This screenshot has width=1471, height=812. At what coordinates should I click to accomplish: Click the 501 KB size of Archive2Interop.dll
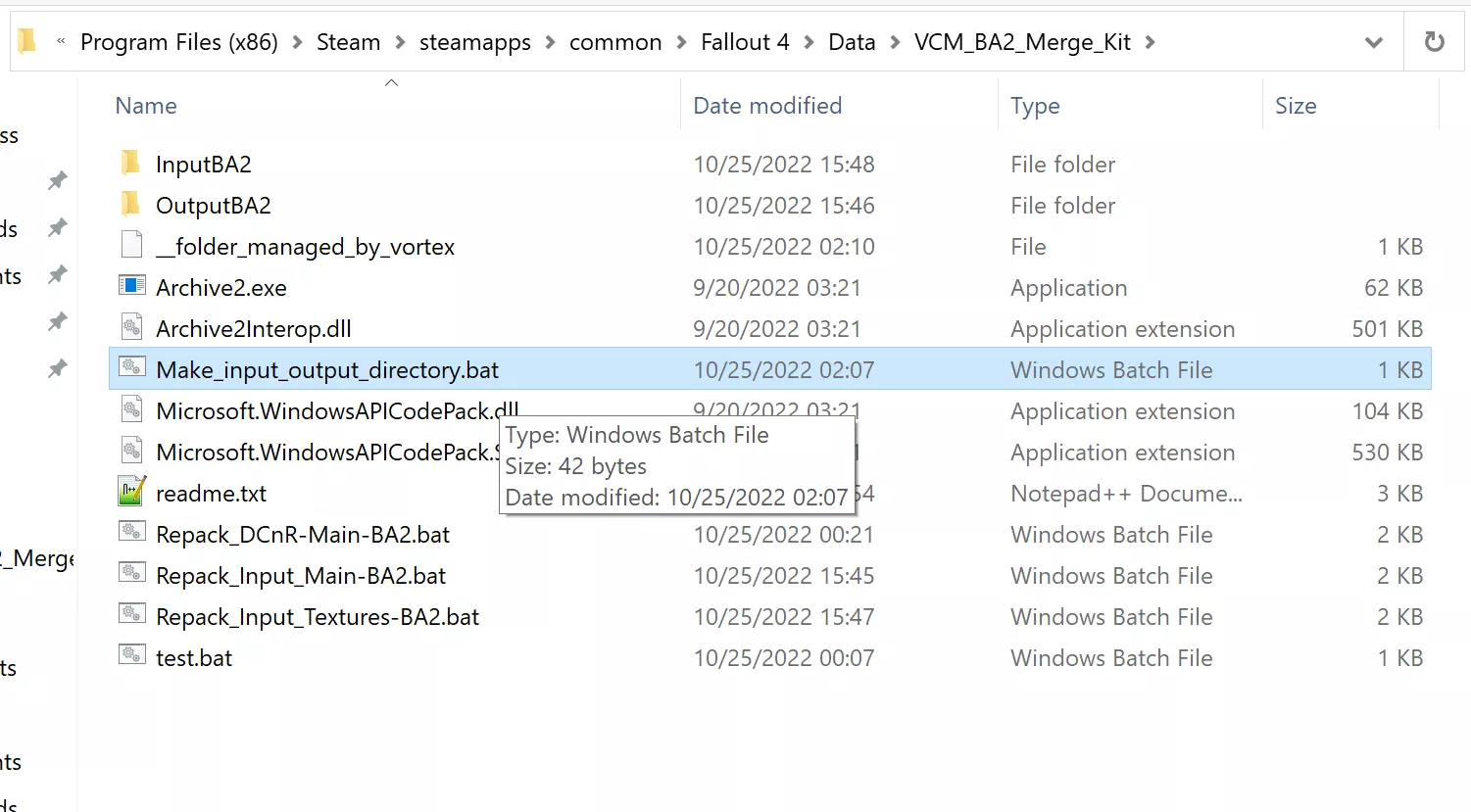[x=1388, y=328]
